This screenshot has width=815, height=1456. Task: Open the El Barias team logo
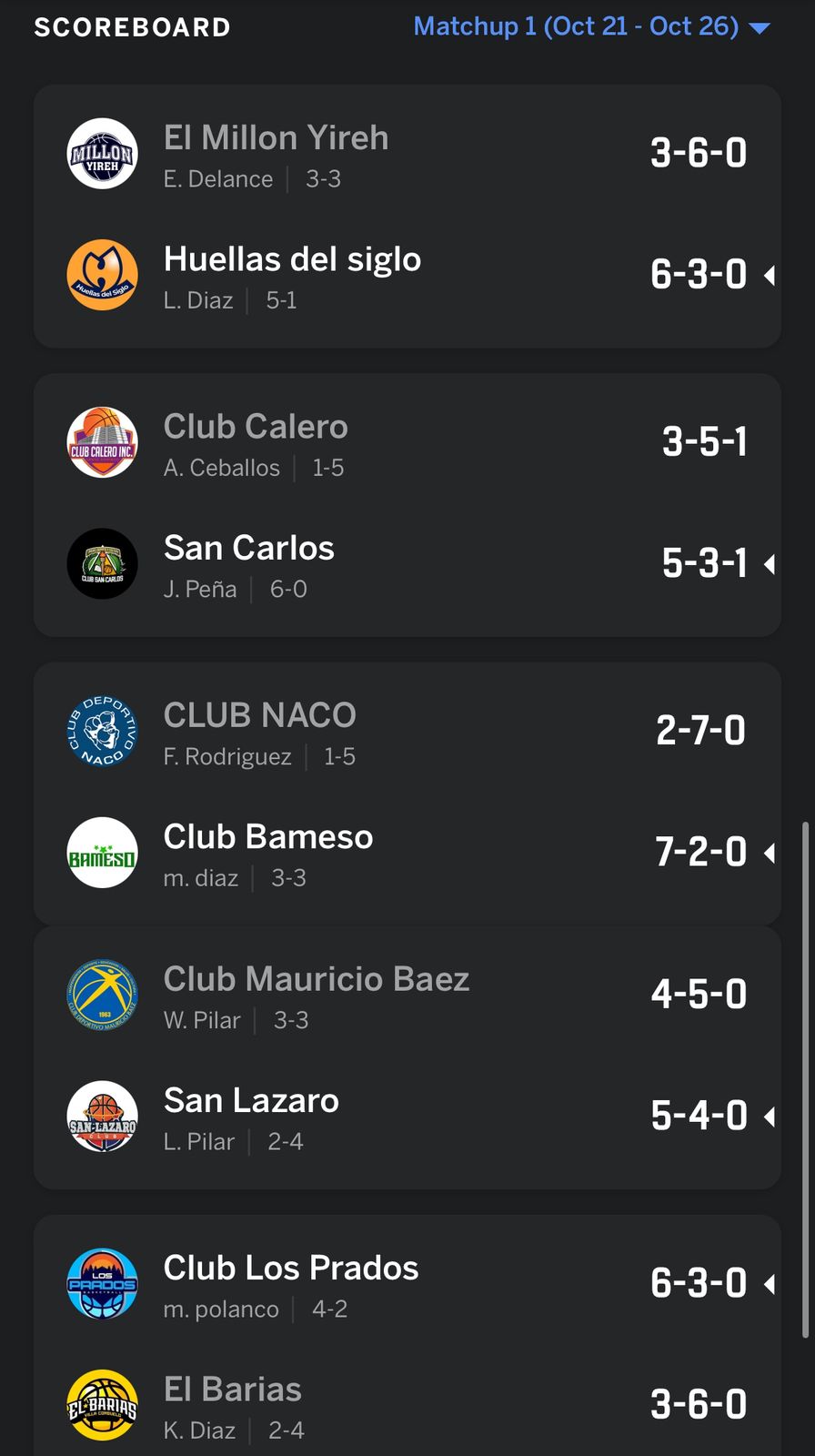[103, 1405]
